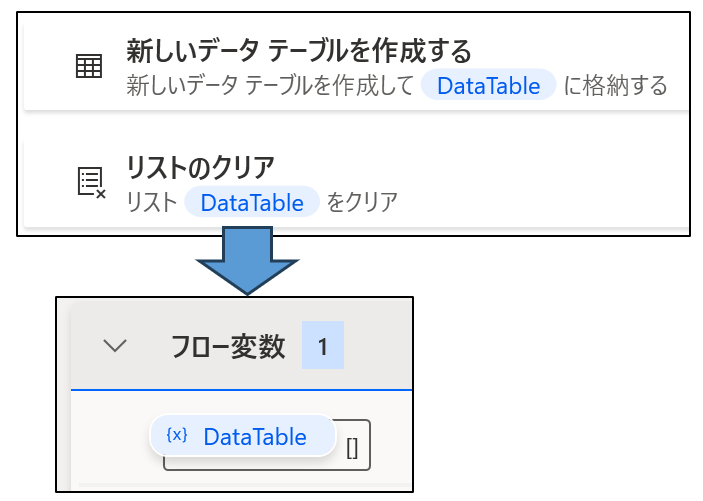Screen dimensions: 703x501
Task: Click the リスト subtitle word before DataTable
Action: click(152, 202)
